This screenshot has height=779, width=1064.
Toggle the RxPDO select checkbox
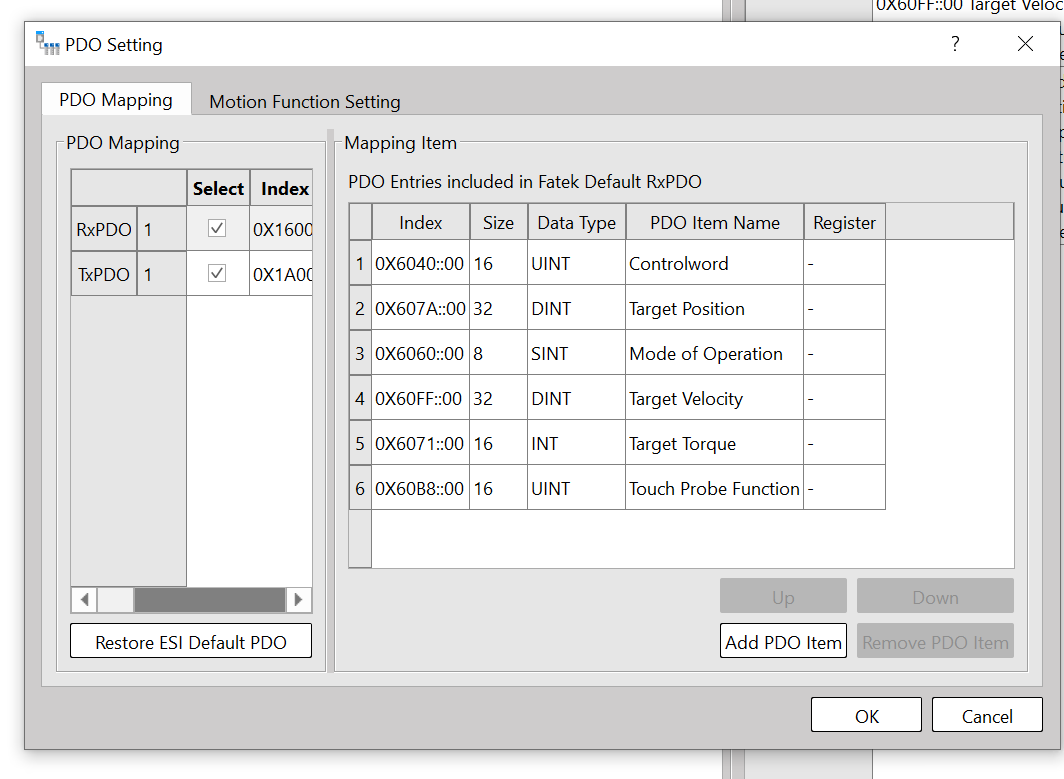[x=217, y=229]
